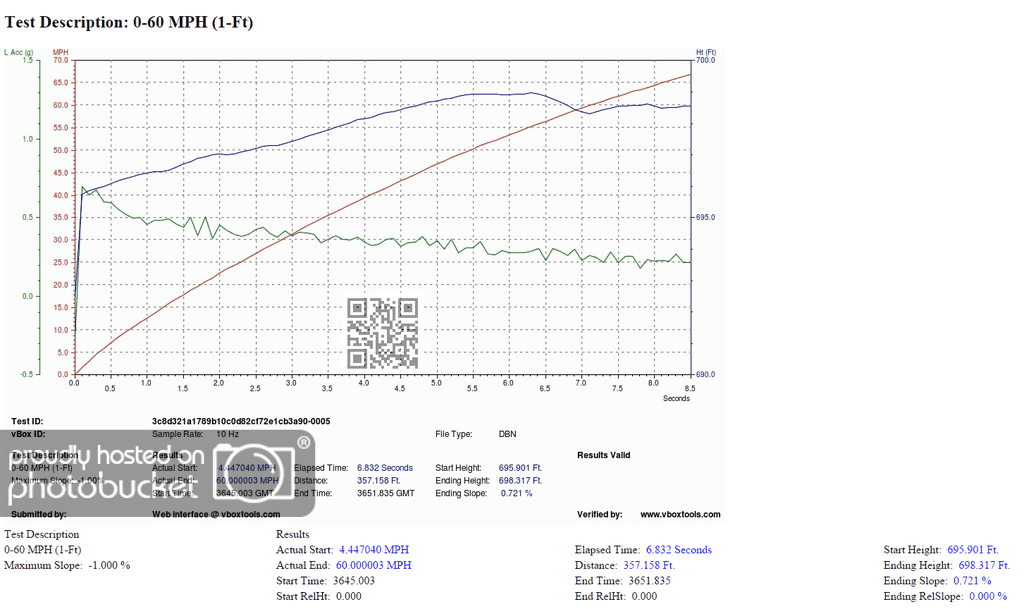Click the "8.5" seconds axis tick
Viewport: 1024px width, 609px height.
tap(690, 388)
